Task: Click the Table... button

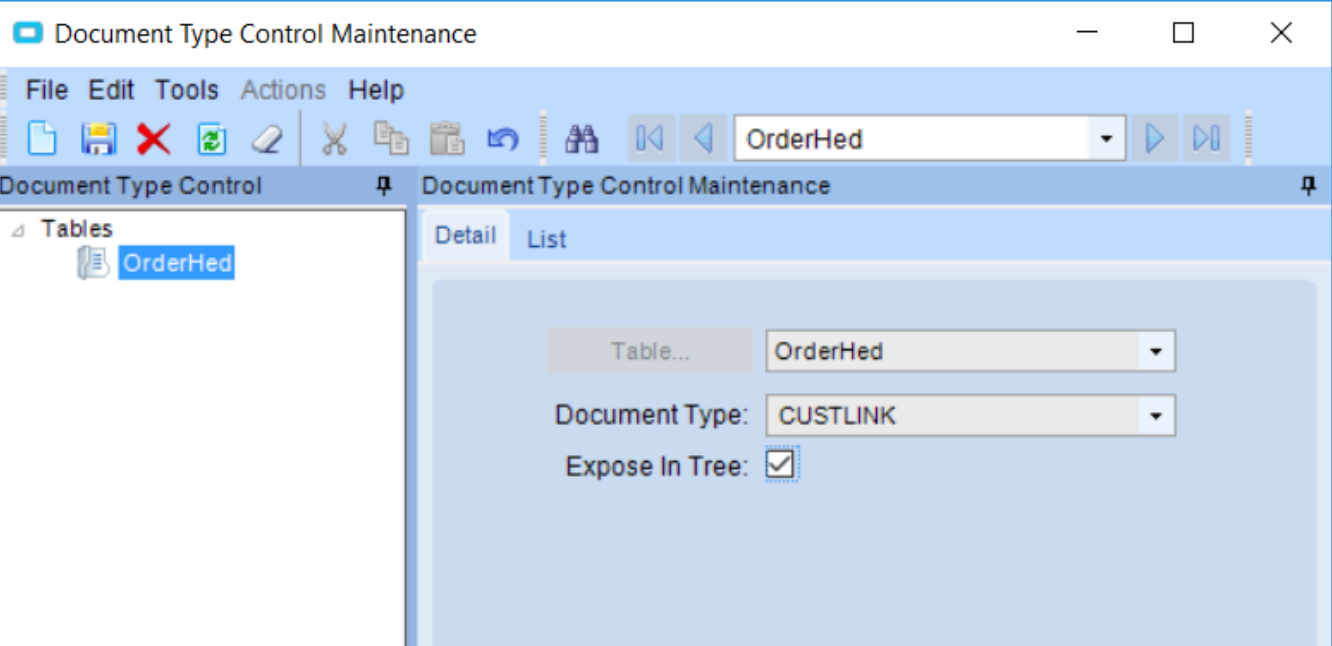Action: pos(649,352)
